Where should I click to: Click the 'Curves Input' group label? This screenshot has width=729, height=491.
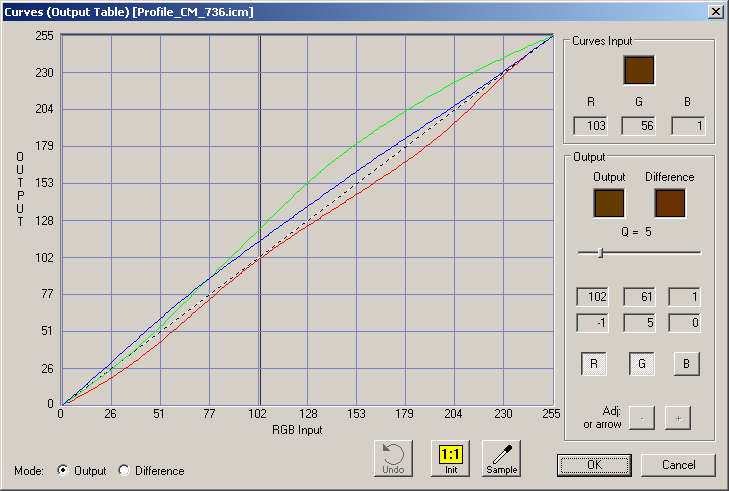[x=602, y=41]
